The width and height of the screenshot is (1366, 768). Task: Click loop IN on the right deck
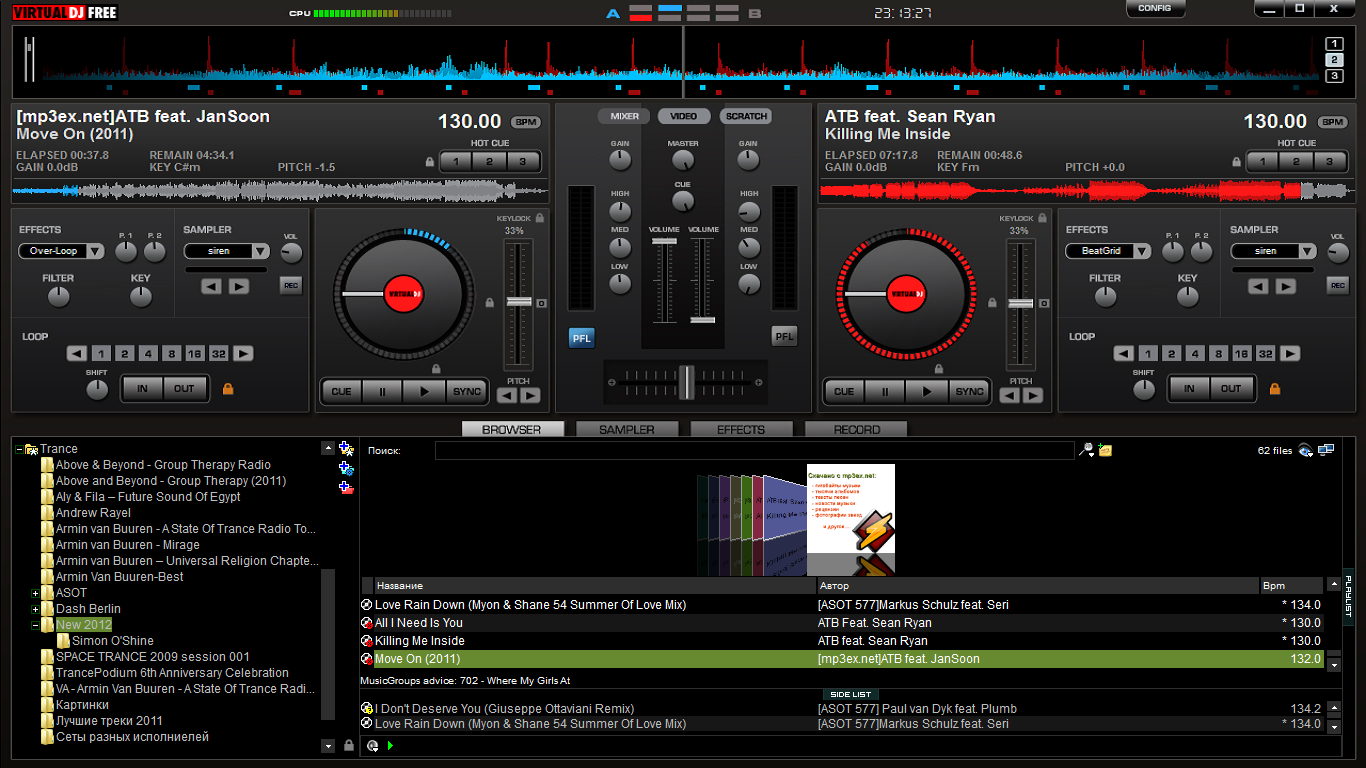pos(1189,388)
